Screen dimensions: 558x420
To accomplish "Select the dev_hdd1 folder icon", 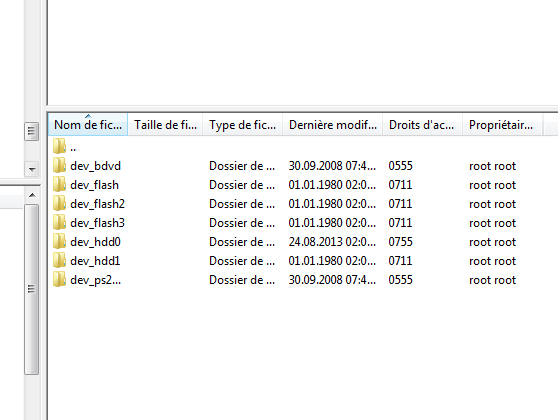I will pos(59,261).
